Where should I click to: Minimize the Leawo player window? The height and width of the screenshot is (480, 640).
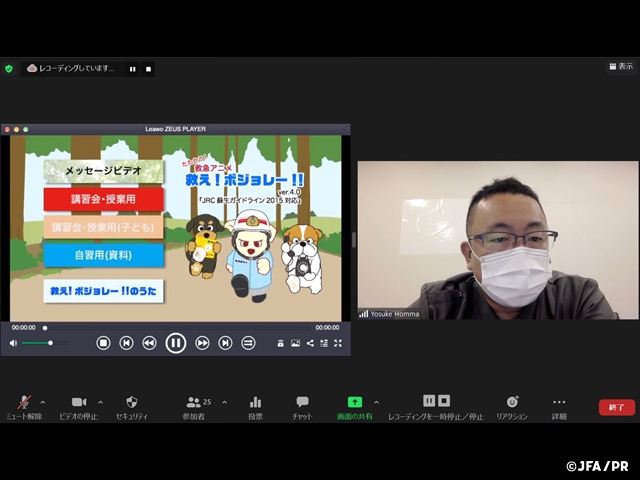click(x=16, y=129)
